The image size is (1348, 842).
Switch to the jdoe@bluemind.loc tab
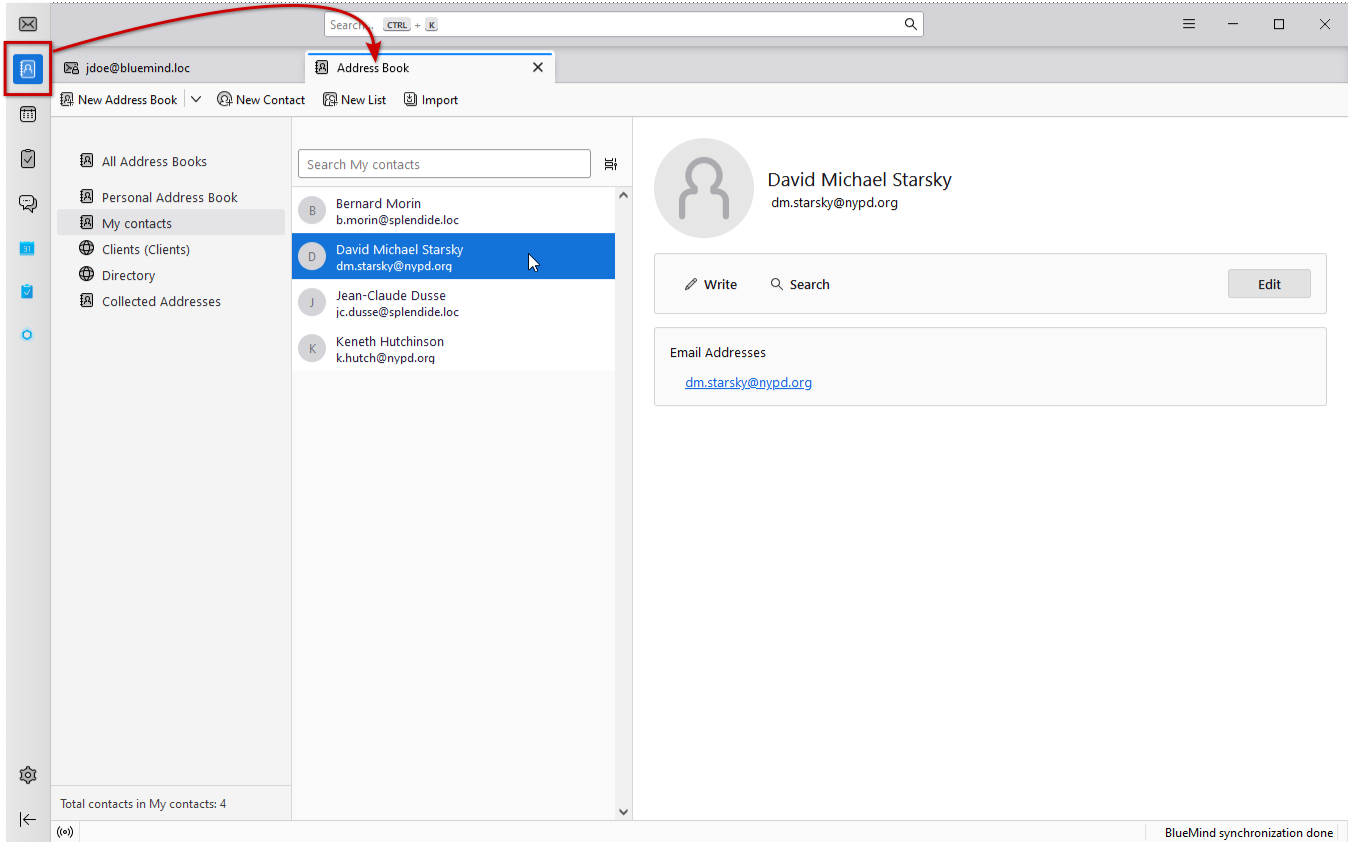pos(137,68)
